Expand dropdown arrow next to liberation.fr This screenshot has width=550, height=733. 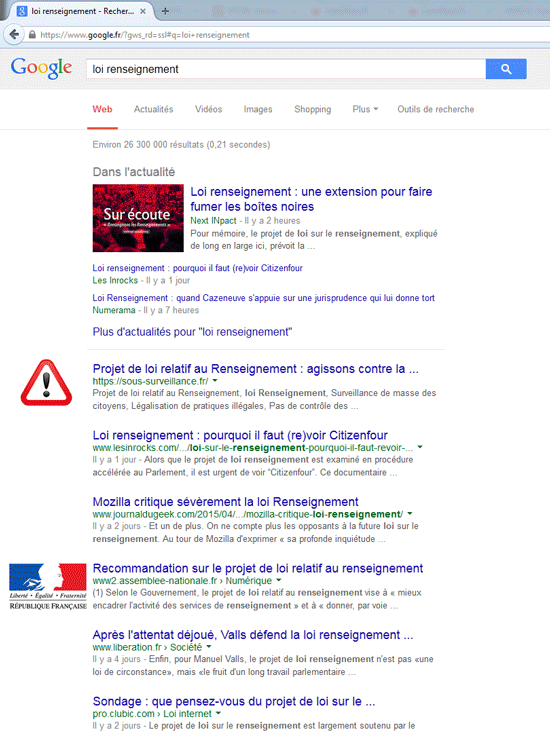point(209,647)
